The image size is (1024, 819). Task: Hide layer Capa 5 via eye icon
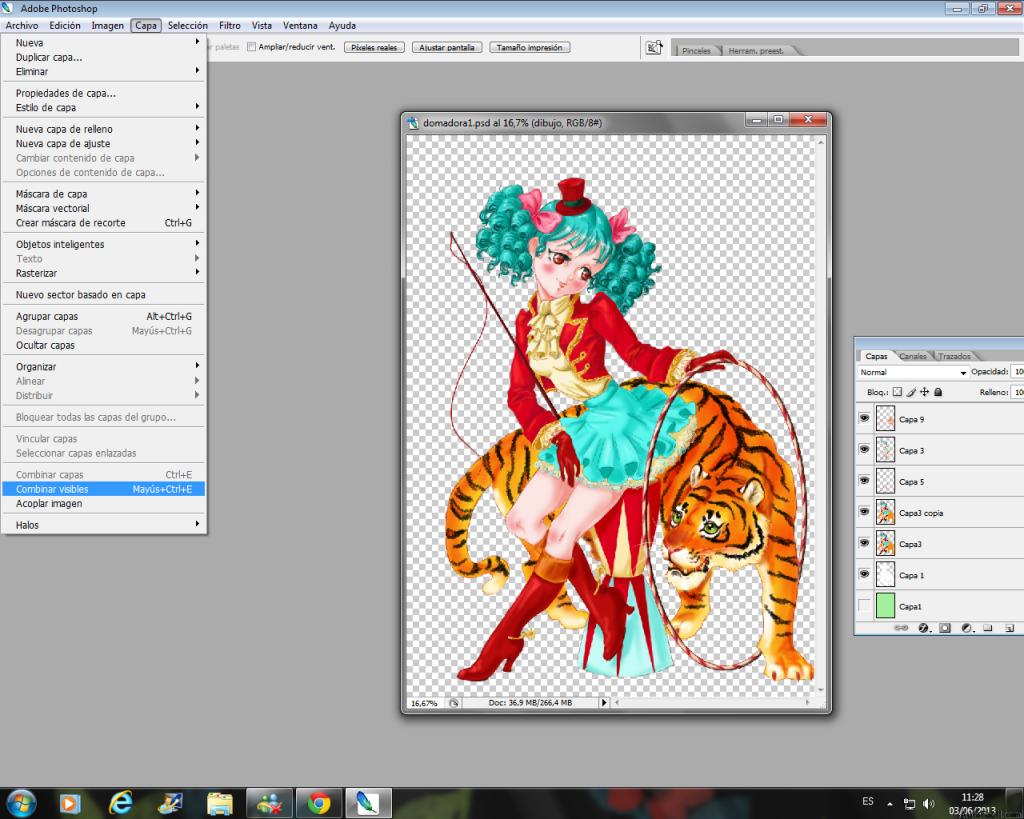click(x=864, y=481)
